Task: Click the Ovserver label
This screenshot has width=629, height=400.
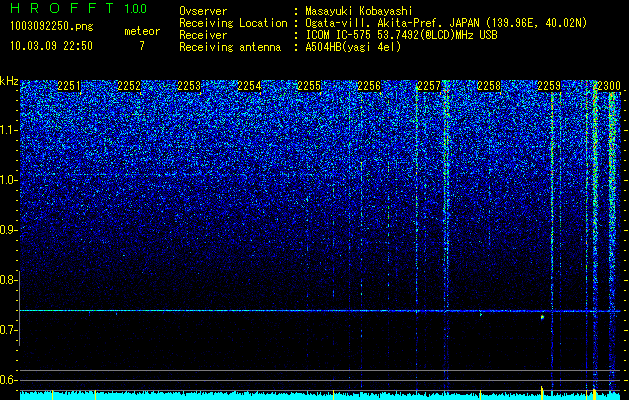Action: tap(203, 11)
